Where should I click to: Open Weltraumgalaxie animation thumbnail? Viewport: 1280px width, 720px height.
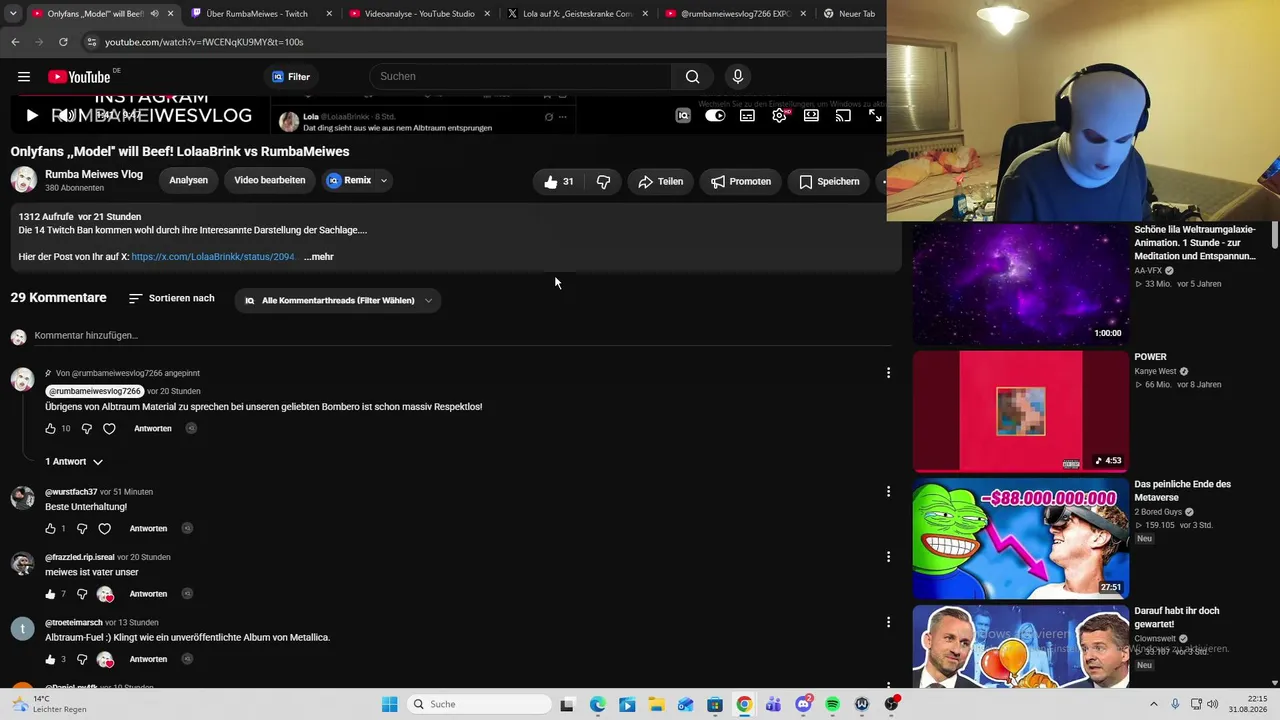point(1021,284)
